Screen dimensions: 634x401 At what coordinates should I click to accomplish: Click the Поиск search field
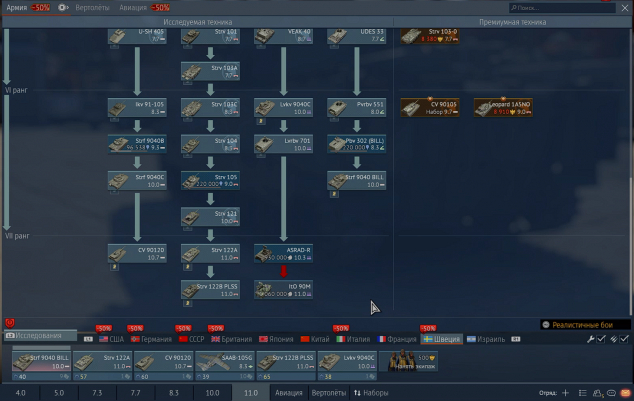point(562,8)
